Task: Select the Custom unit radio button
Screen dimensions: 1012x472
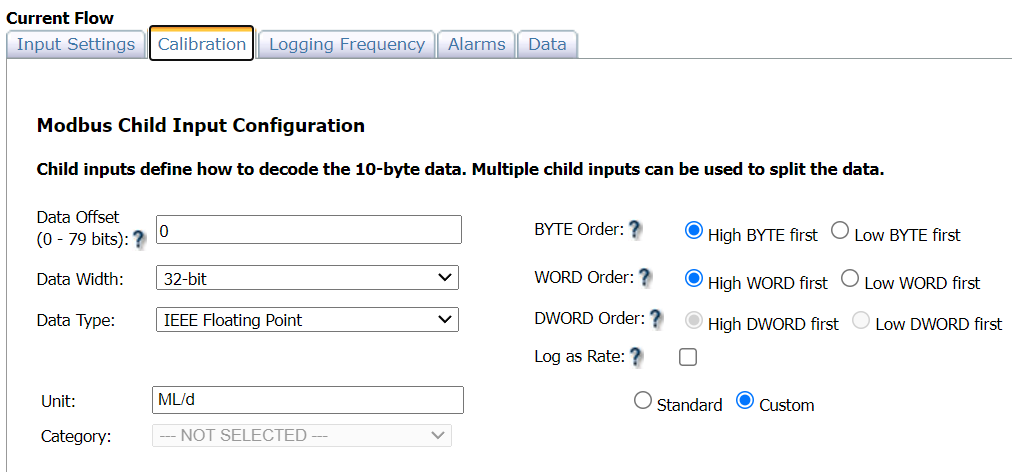Action: pos(744,401)
